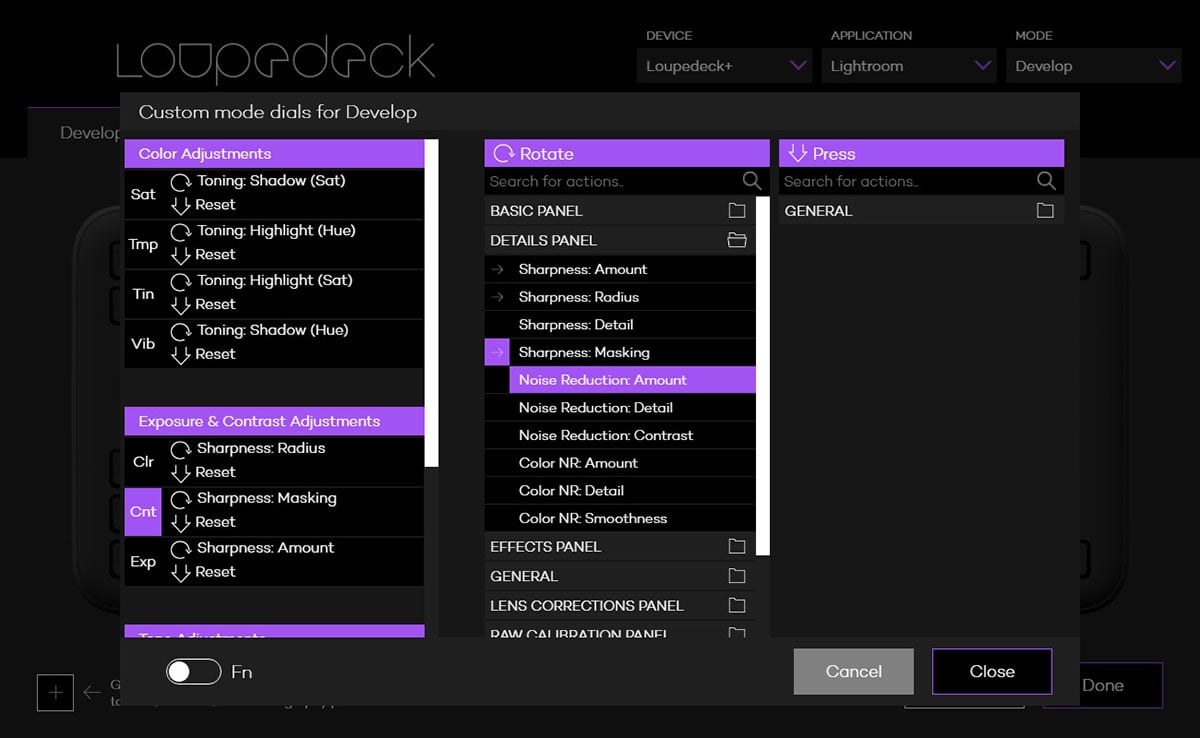Viewport: 1200px width, 738px height.
Task: Click the Cancel button
Action: 854,671
